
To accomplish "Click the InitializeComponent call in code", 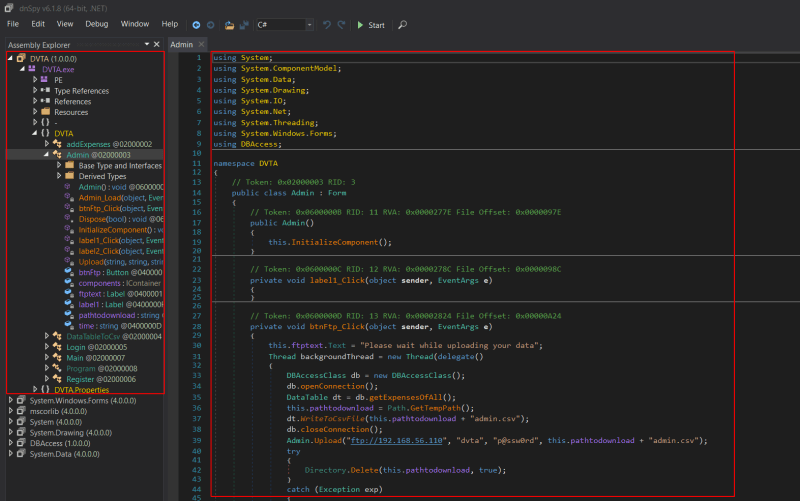I will (x=335, y=242).
